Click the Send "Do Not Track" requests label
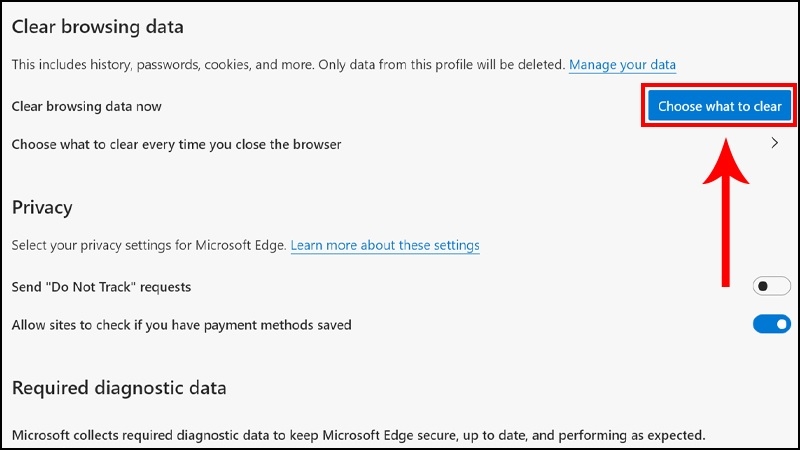Image resolution: width=800 pixels, height=450 pixels. [101, 287]
